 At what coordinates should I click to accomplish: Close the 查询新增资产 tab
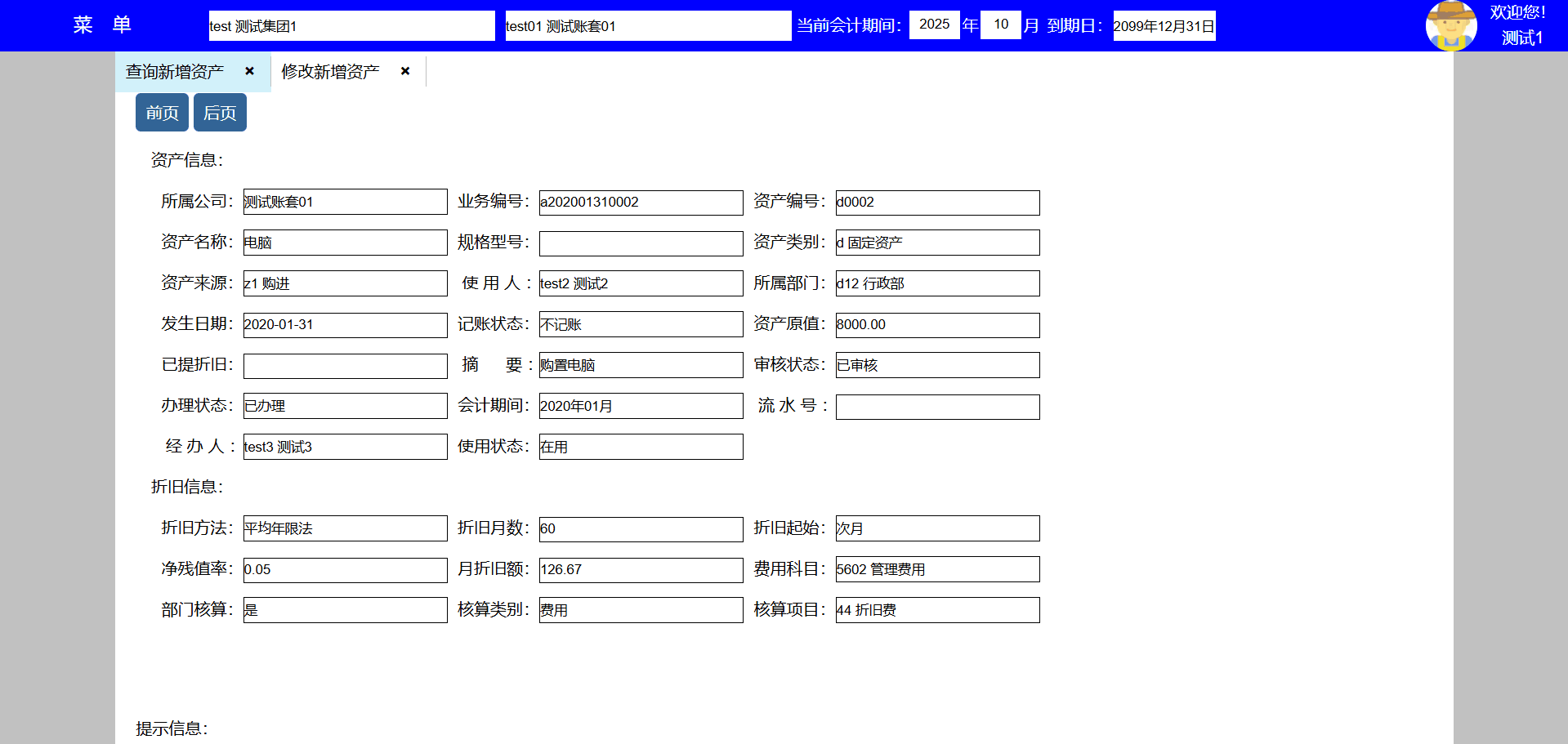click(x=250, y=71)
